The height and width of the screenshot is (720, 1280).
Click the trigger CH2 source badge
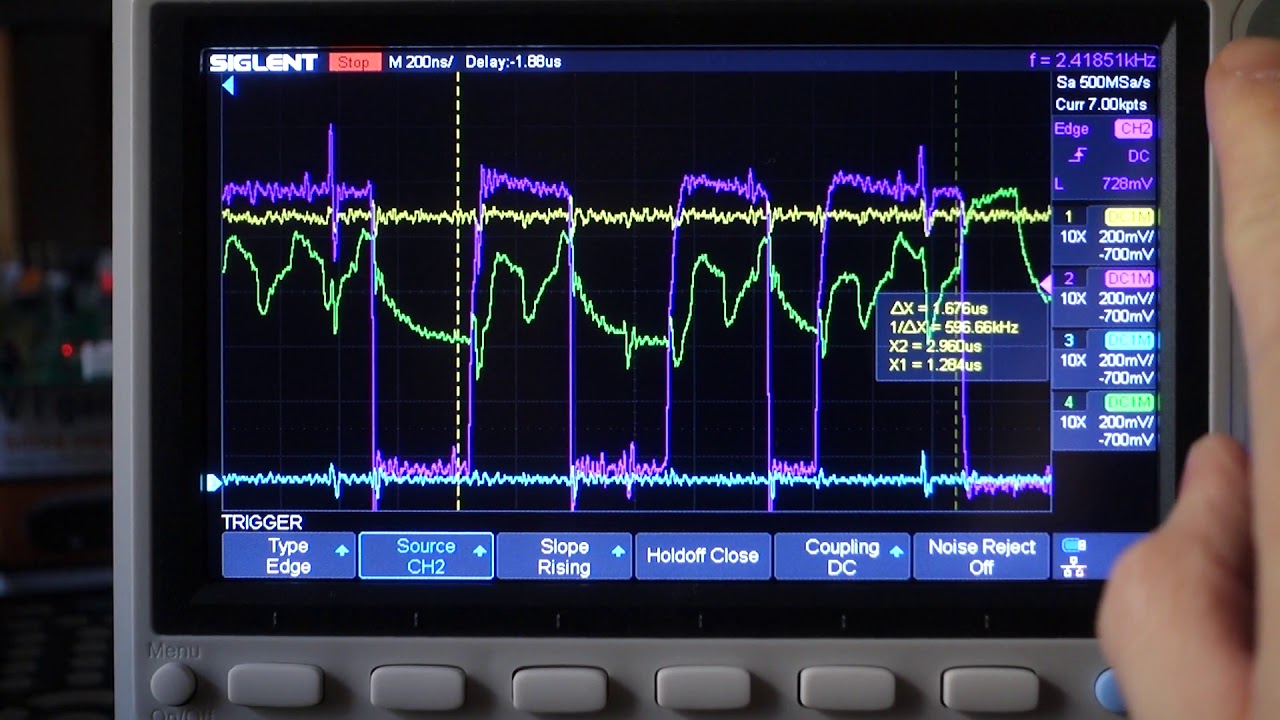(x=1135, y=129)
